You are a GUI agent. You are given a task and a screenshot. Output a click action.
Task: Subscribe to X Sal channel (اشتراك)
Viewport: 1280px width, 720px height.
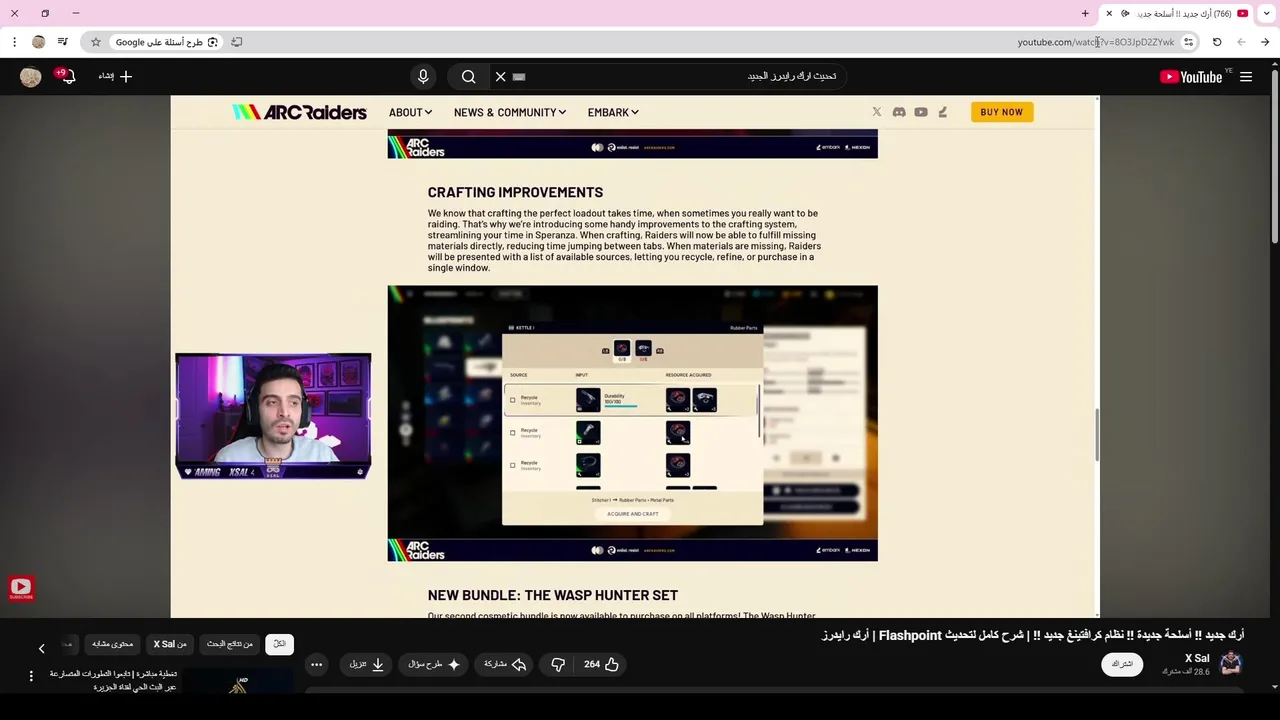(x=1122, y=664)
